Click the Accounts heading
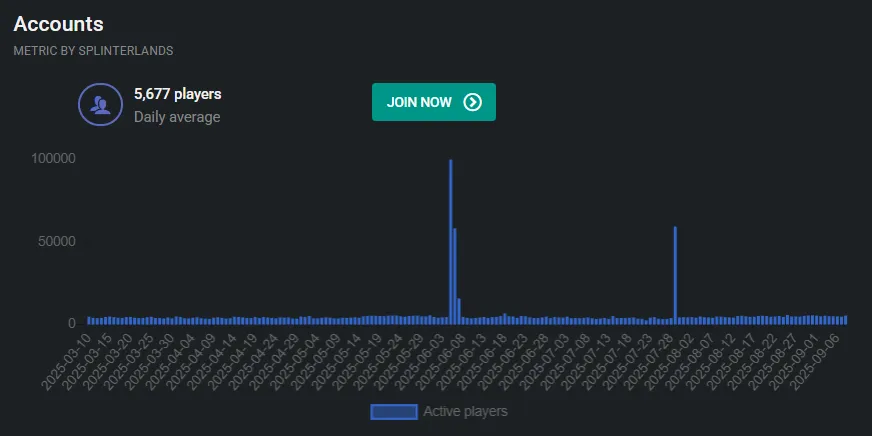872x436 pixels. 58,24
